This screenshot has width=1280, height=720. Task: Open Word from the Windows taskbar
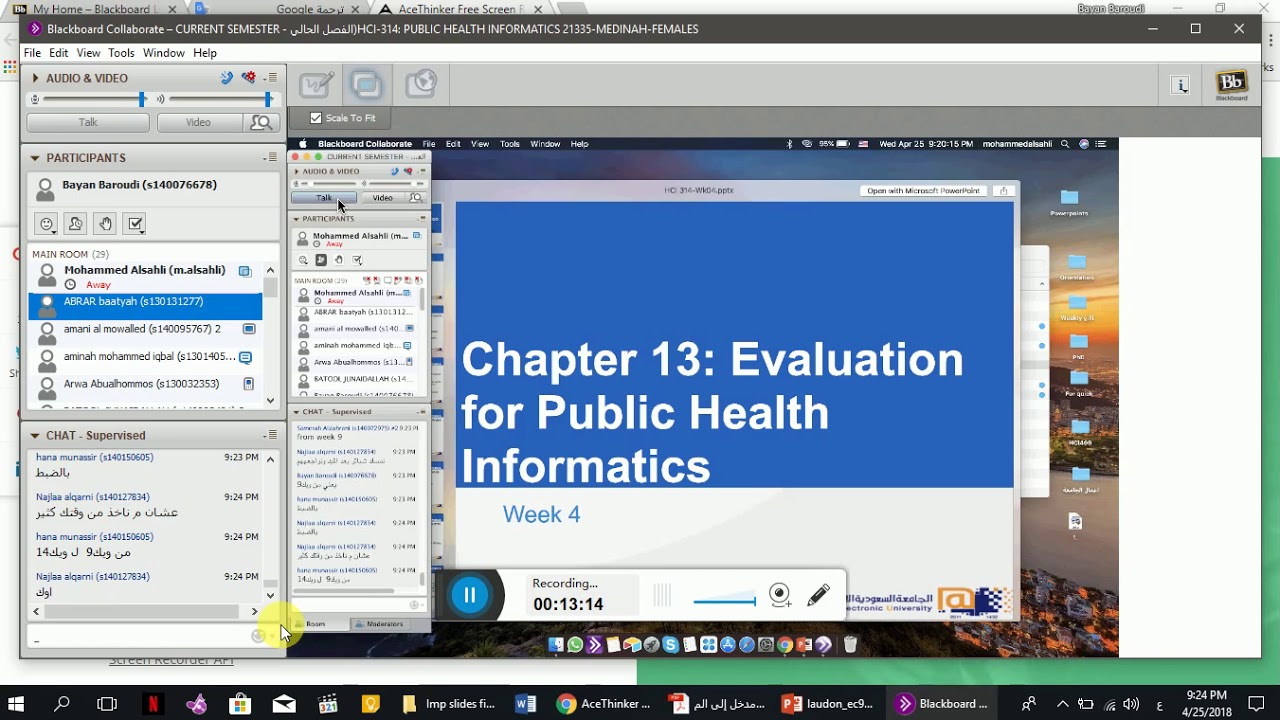click(525, 704)
